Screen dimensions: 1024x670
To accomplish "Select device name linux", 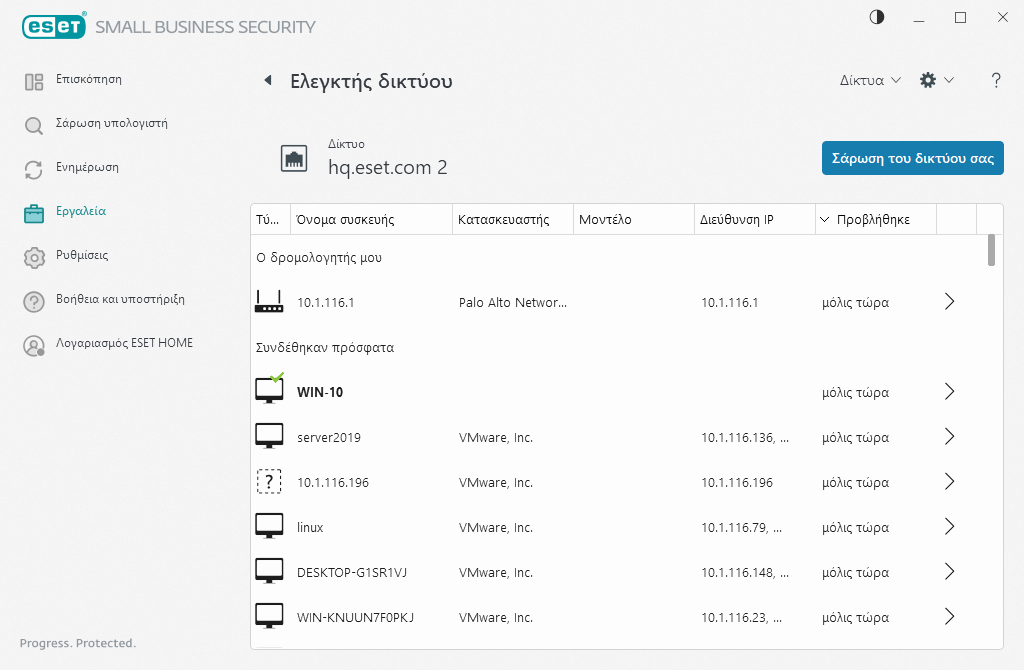I will point(310,528).
